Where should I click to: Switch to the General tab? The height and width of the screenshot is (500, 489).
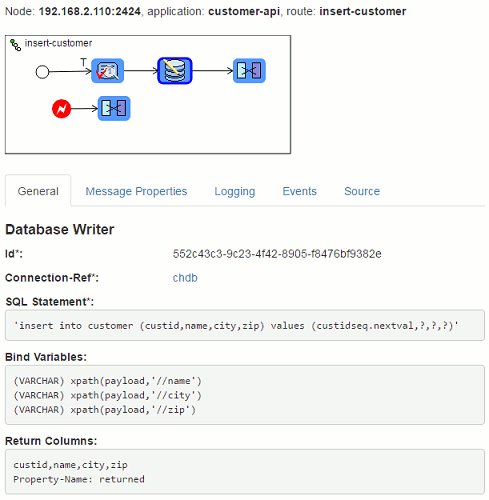click(38, 191)
